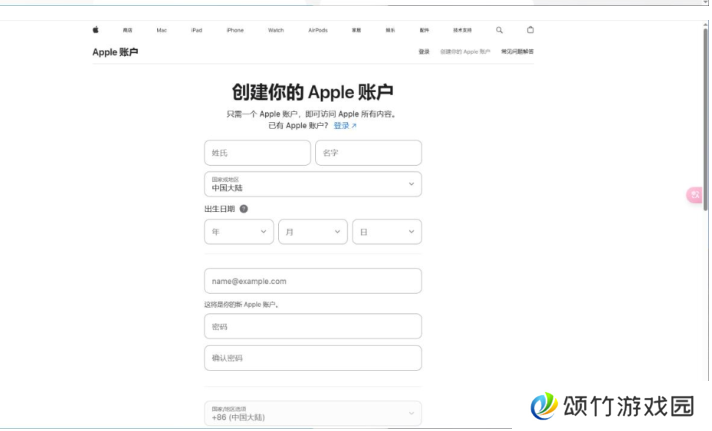Viewport: 712px width, 431px height.
Task: Click the Apple logo icon
Action: 95,30
